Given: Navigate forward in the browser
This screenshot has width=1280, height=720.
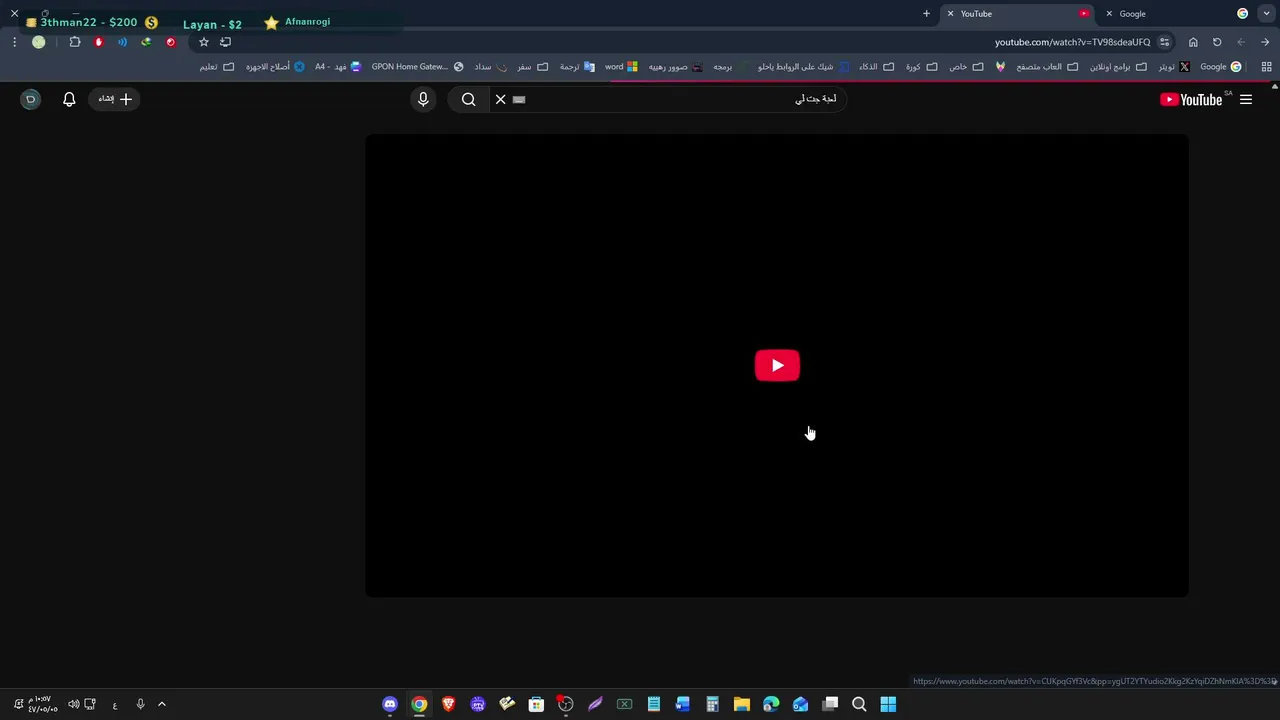Looking at the screenshot, I should point(1265,42).
